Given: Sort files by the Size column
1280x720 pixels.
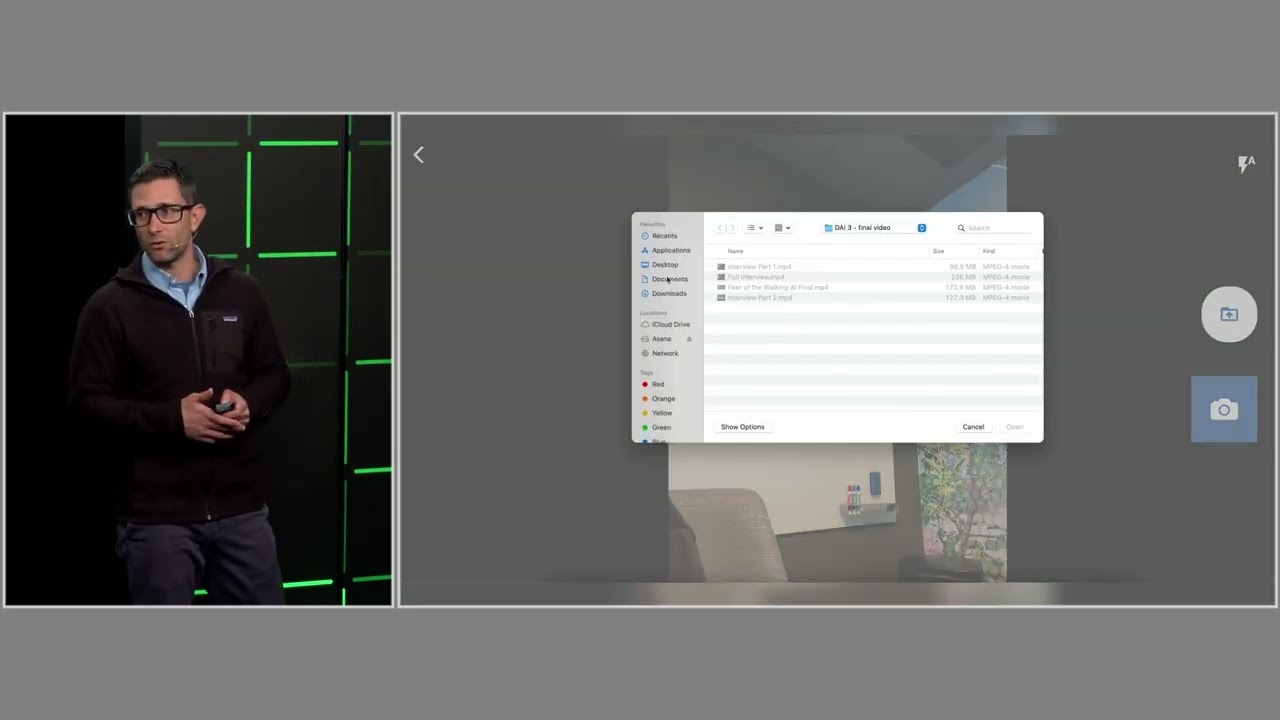Looking at the screenshot, I should point(938,251).
